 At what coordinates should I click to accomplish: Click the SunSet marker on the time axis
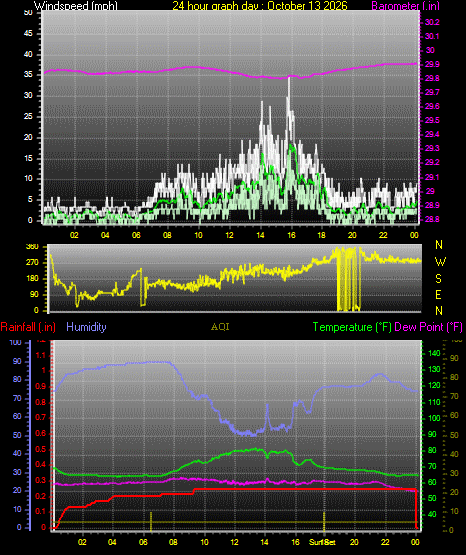[x=322, y=542]
